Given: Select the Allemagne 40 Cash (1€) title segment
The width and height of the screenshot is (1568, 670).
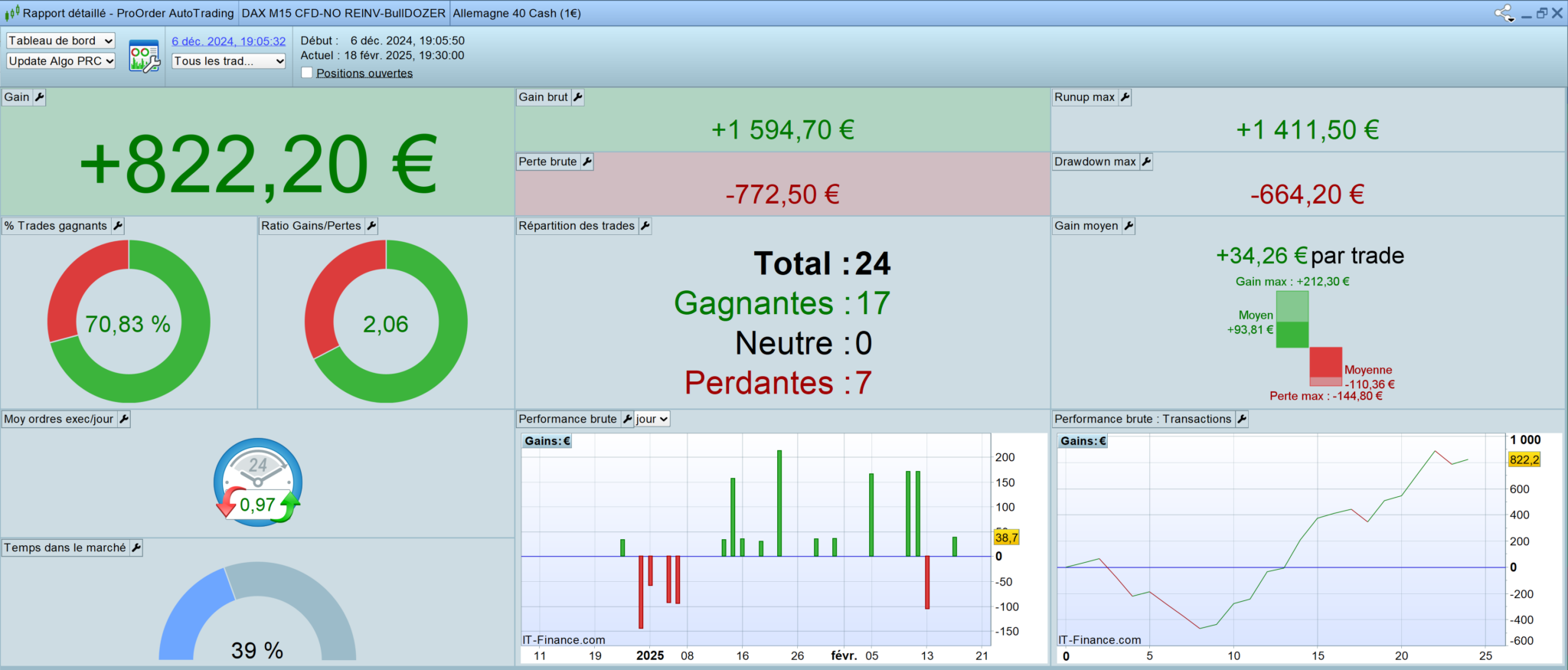Looking at the screenshot, I should pyautogui.click(x=517, y=13).
